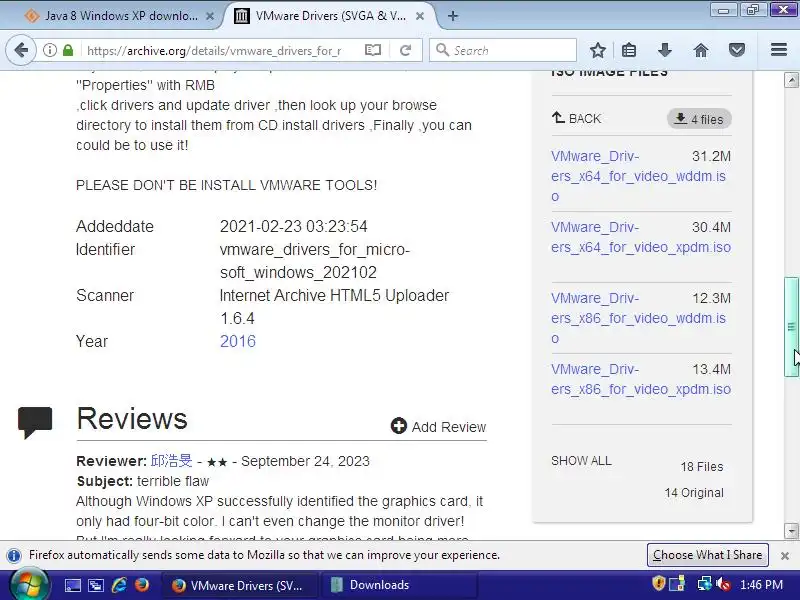The height and width of the screenshot is (600, 800).
Task: Click the 14 Original text
Action: click(x=694, y=493)
